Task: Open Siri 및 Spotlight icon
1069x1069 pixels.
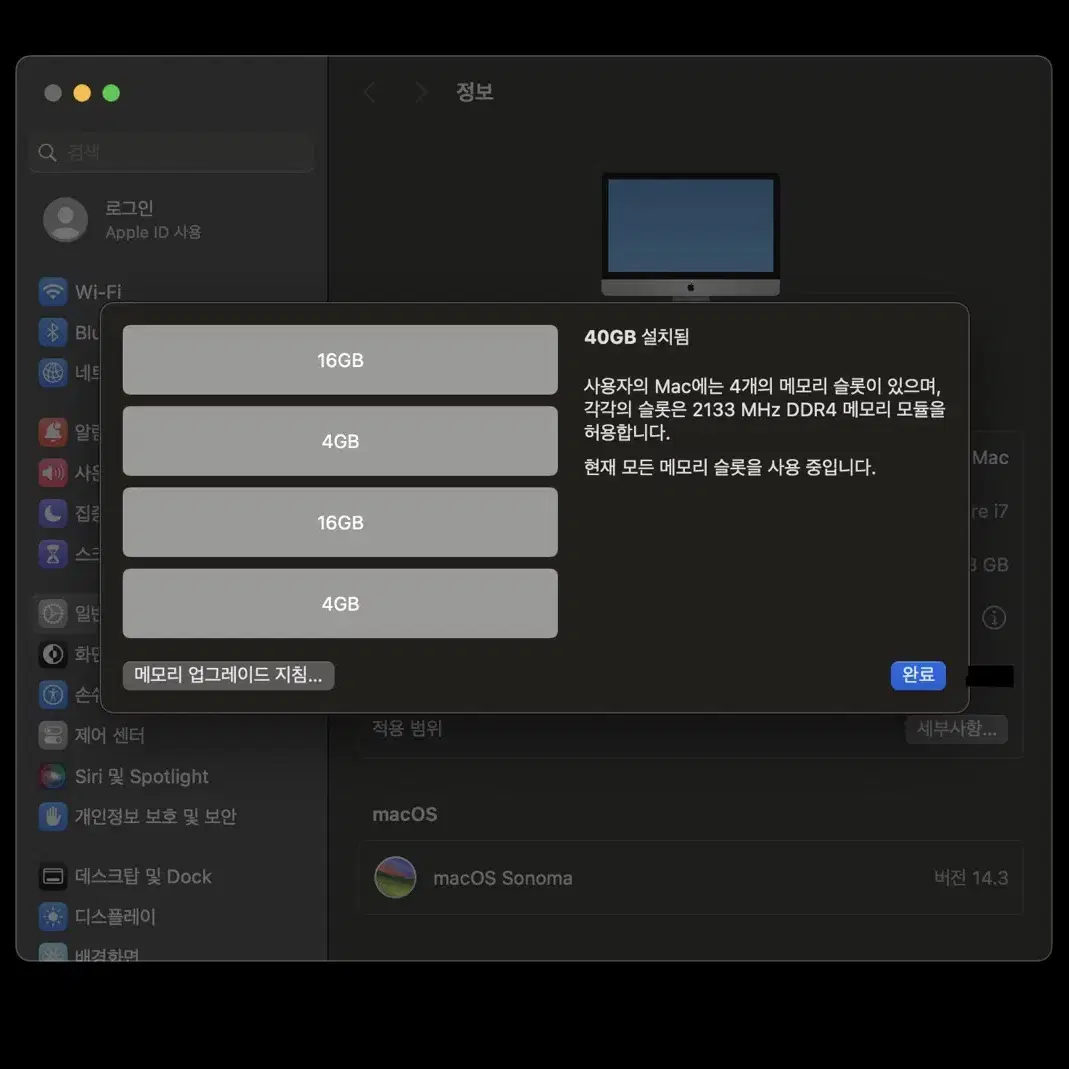Action: click(52, 776)
